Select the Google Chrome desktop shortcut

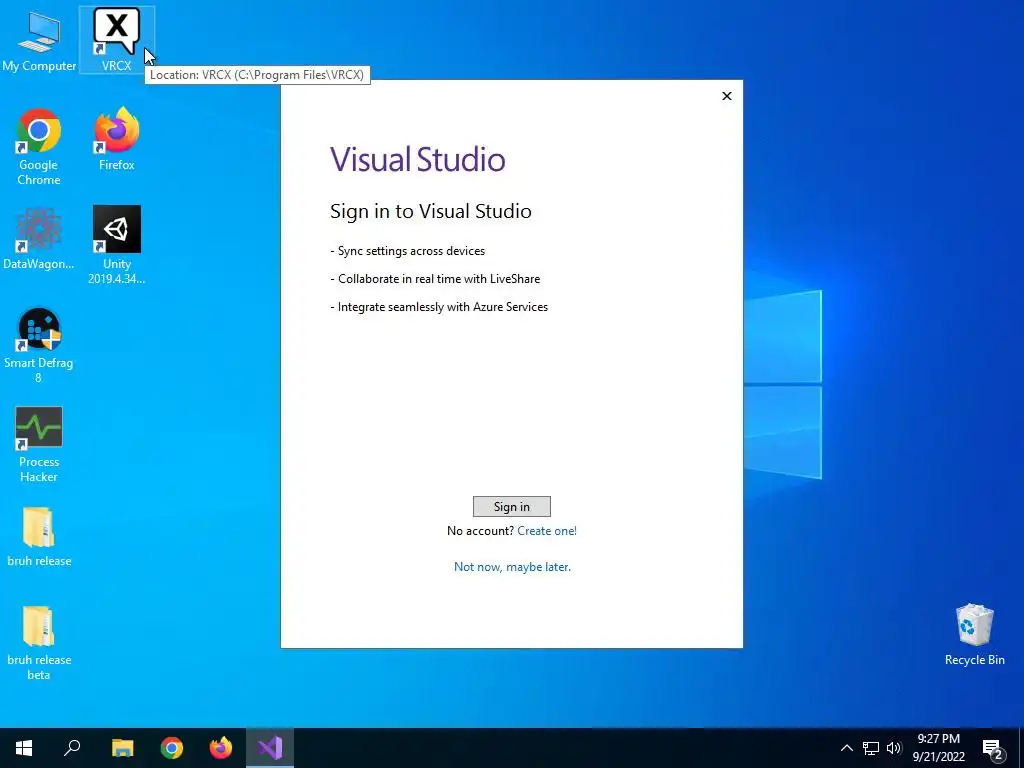click(39, 148)
